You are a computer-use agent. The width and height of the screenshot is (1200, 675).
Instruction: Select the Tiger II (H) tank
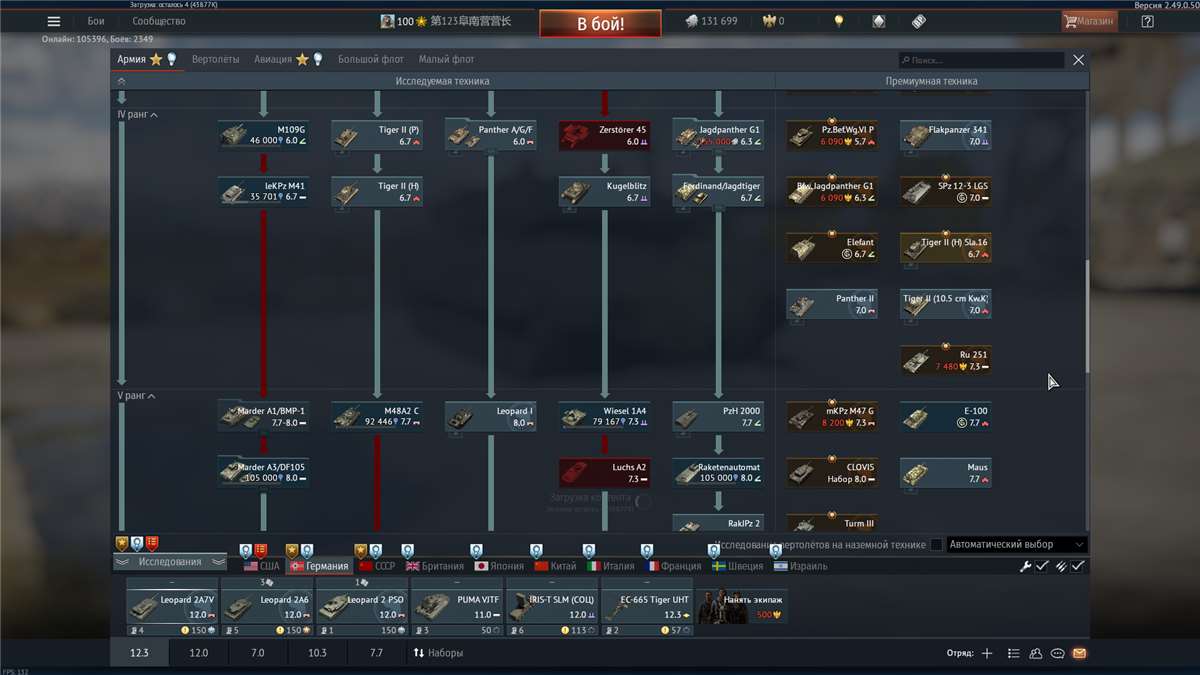(x=377, y=191)
